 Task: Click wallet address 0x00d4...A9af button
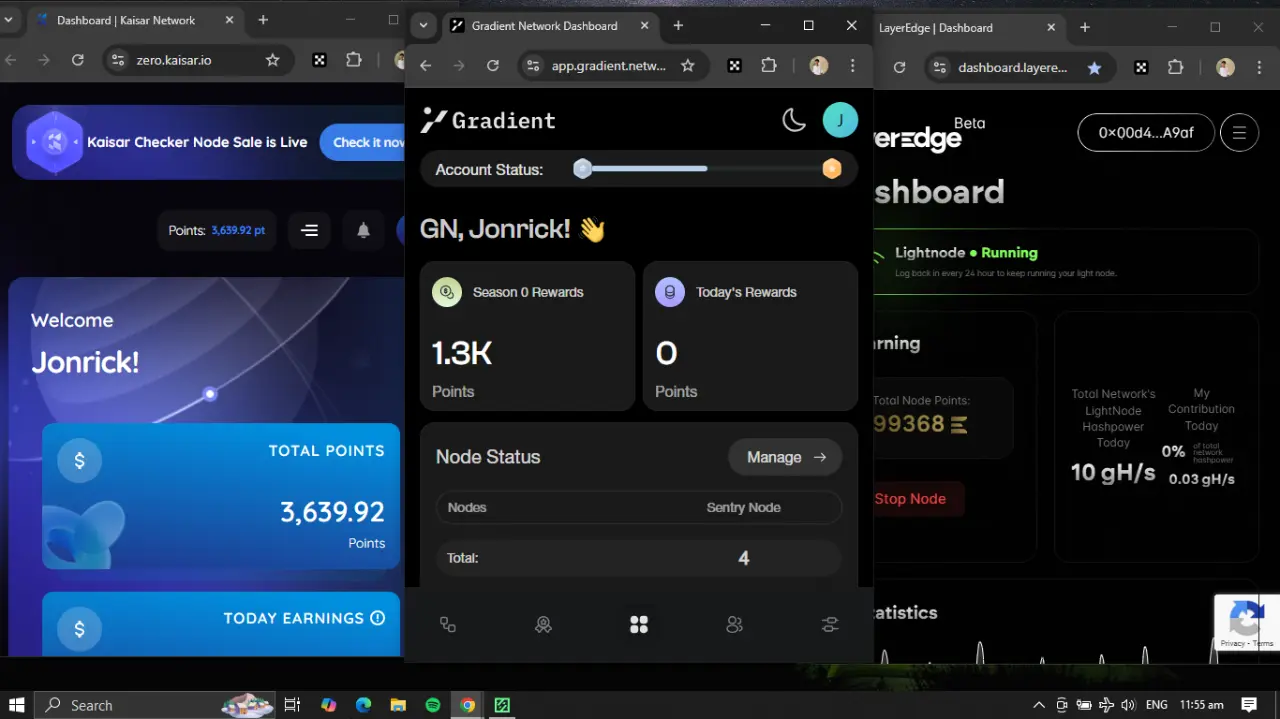pos(1146,133)
